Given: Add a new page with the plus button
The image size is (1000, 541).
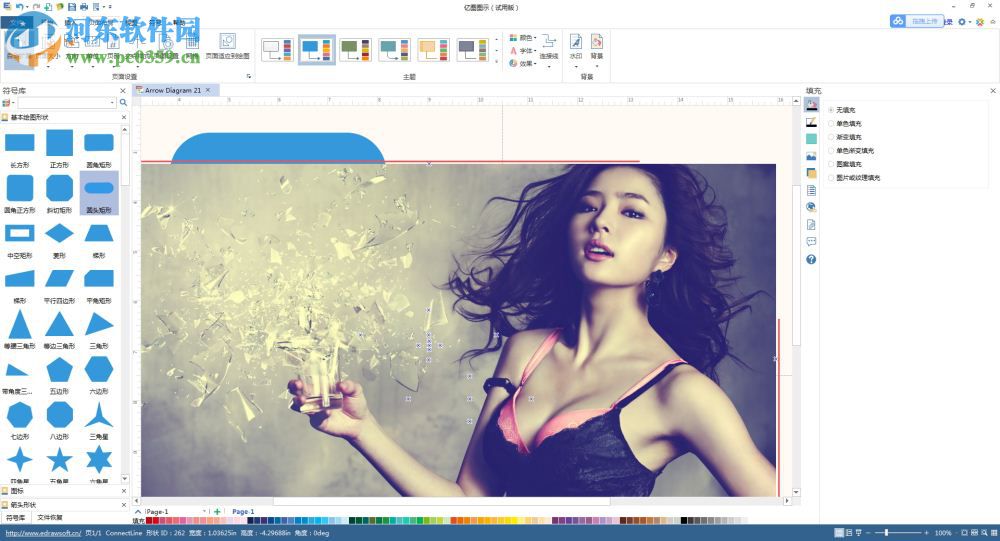Looking at the screenshot, I should [217, 512].
